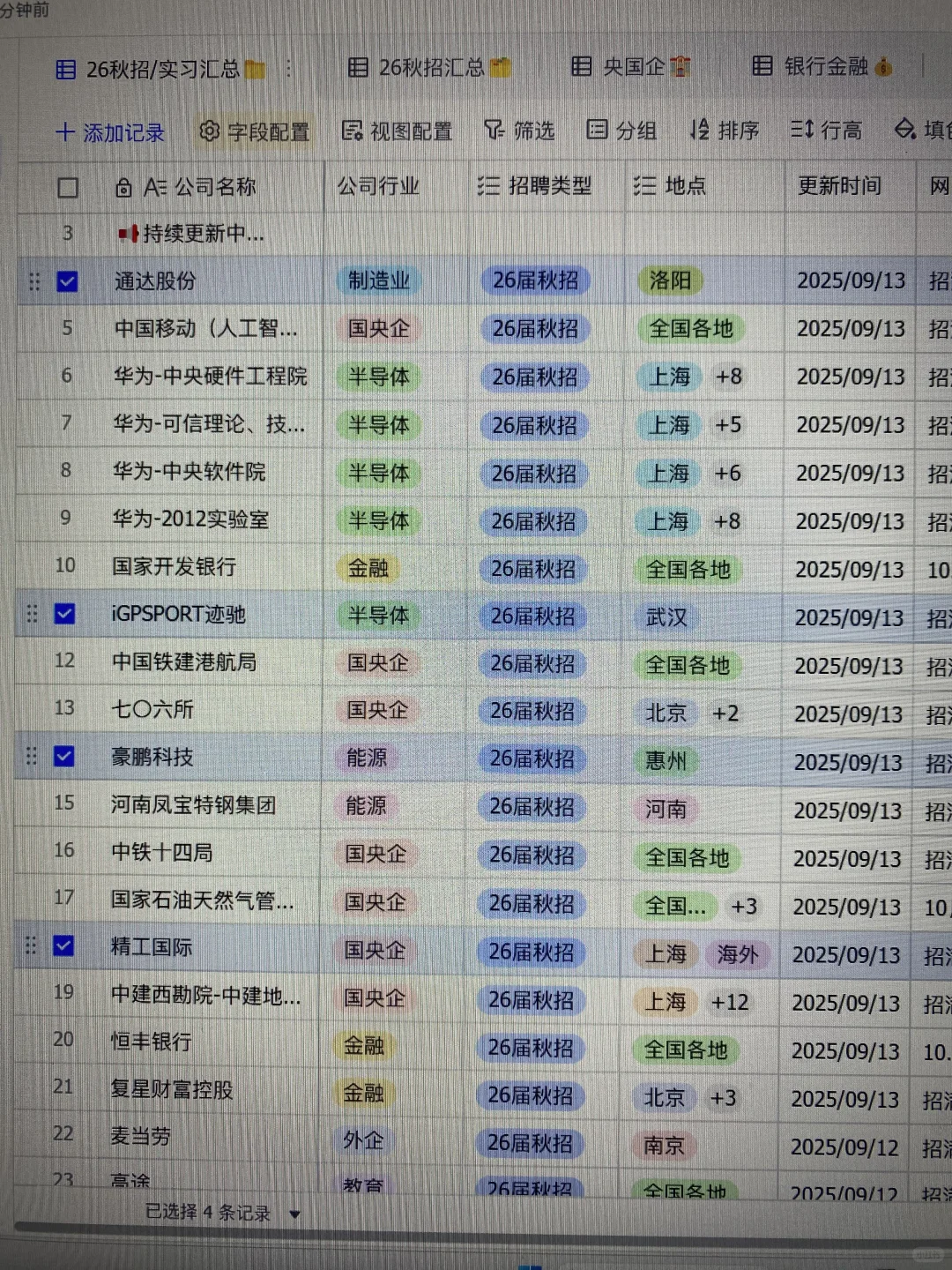Screen dimensions: 952x1270
Task: Switch to the 26秋招汇总 tab
Action: (429, 67)
